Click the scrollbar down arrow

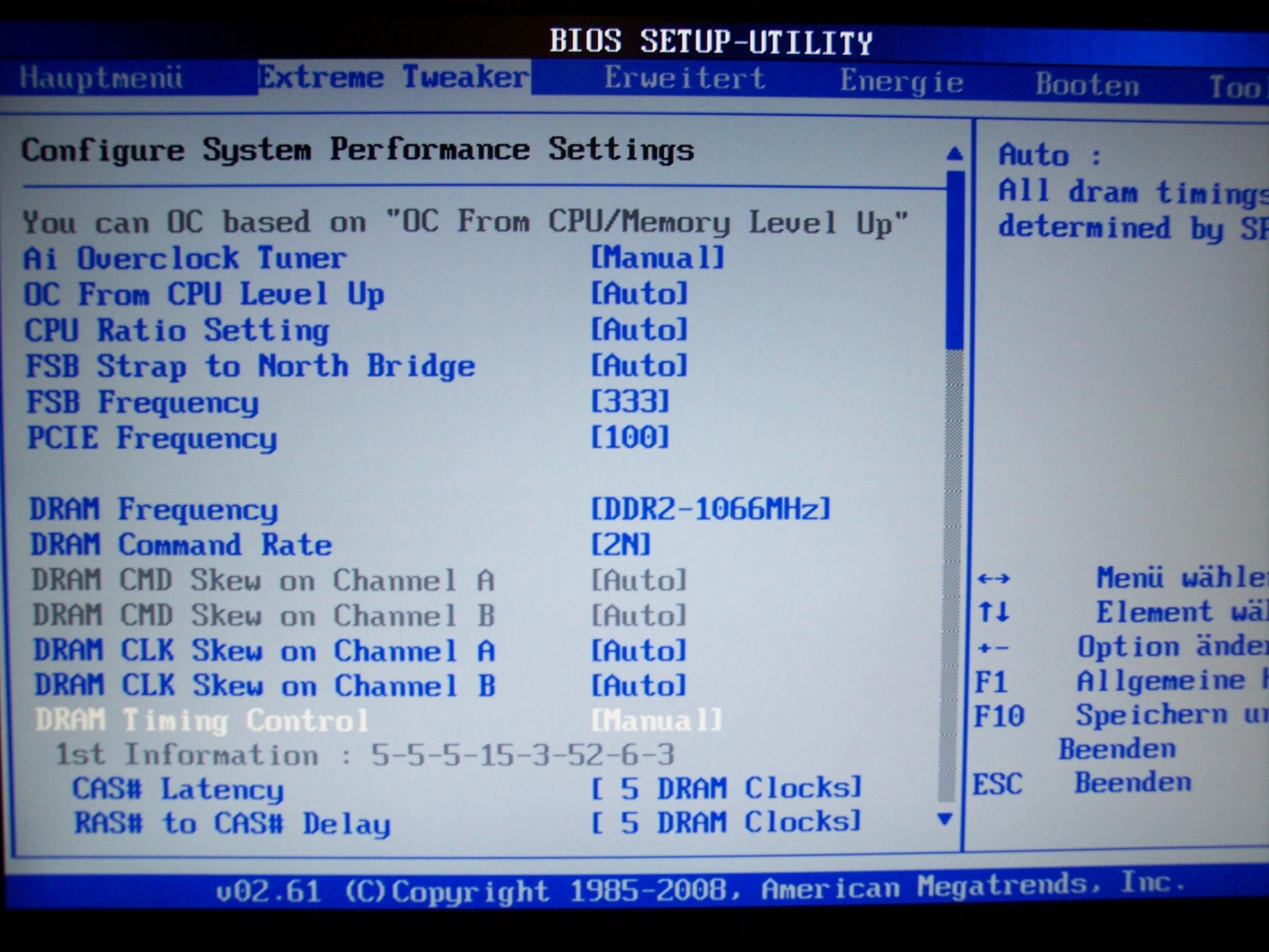[x=945, y=819]
